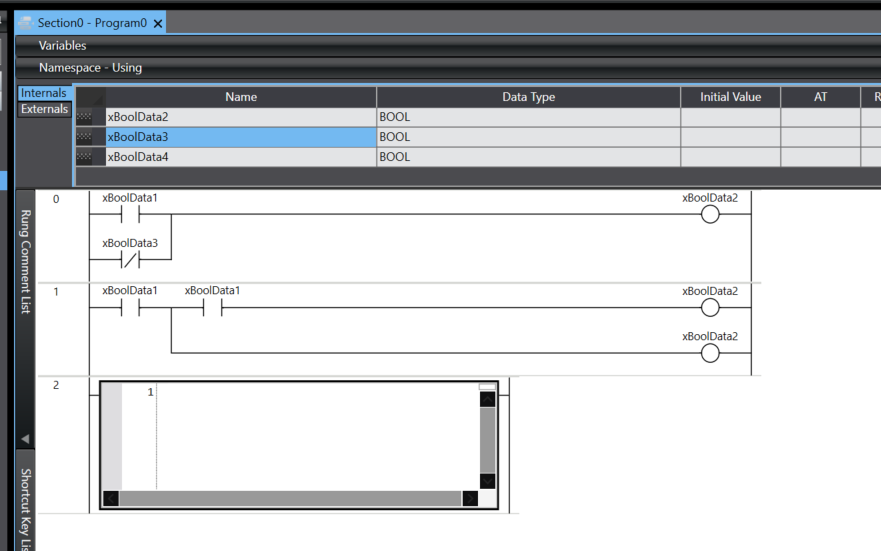Close the Section0 - Program0 tab

(158, 24)
